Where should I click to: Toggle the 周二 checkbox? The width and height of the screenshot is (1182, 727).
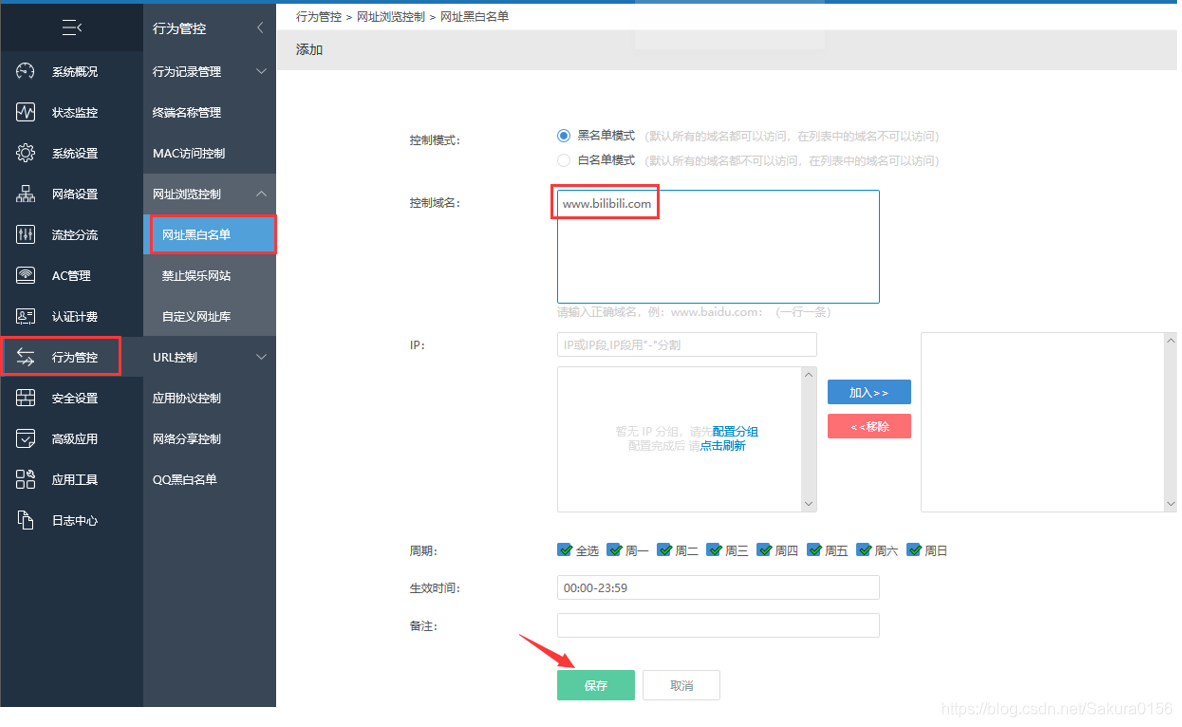pos(663,550)
